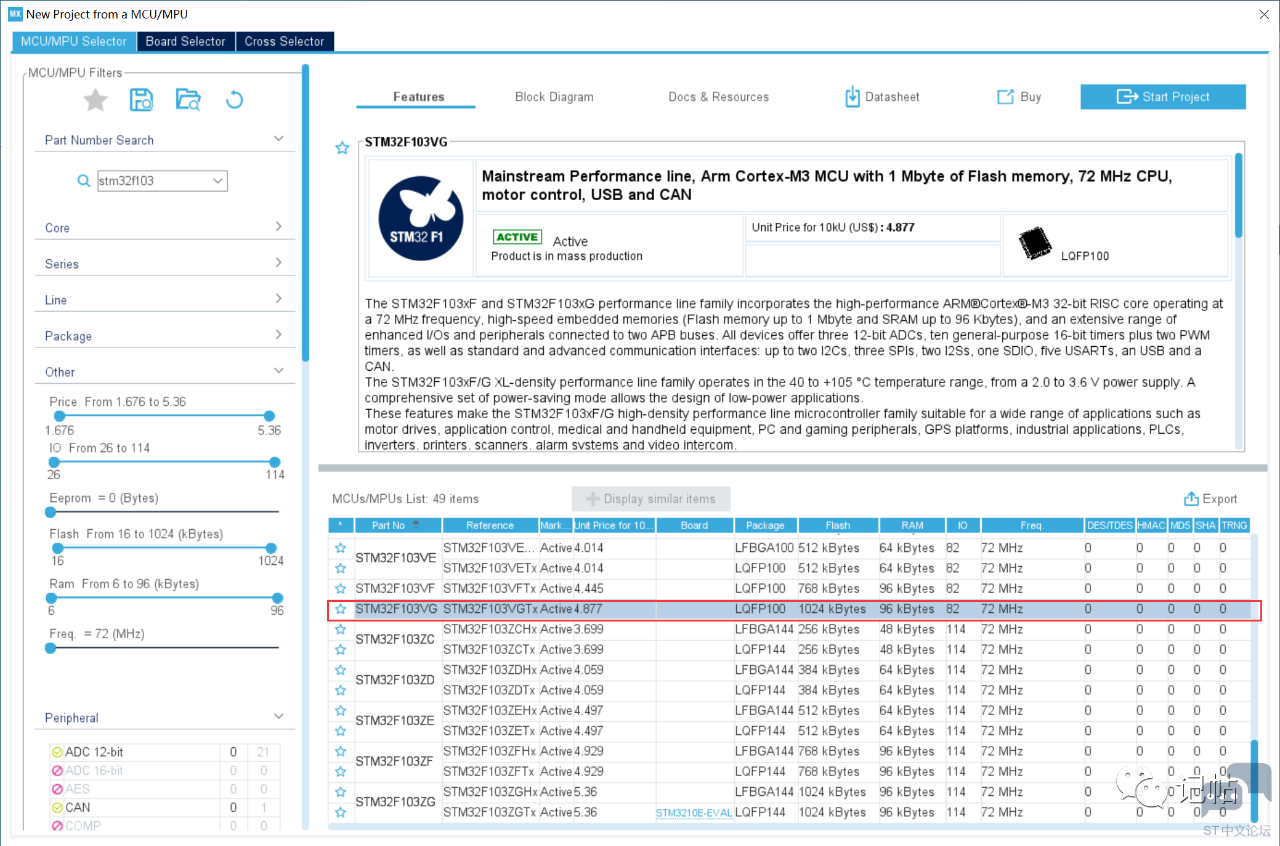Toggle favorite star for STM32F103ZFTx row
The width and height of the screenshot is (1280, 846).
(x=340, y=772)
